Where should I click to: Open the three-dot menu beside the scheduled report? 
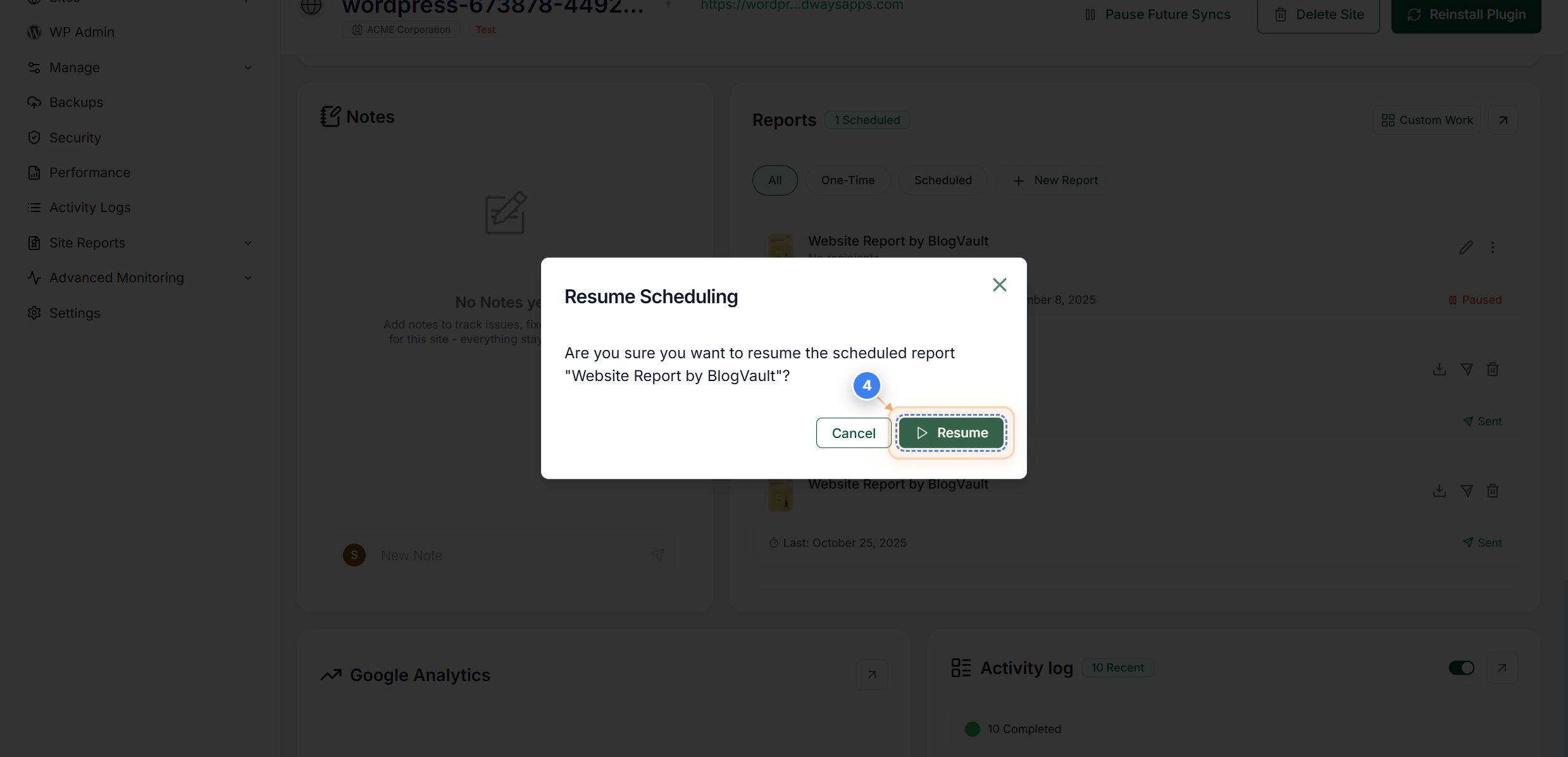pyautogui.click(x=1493, y=247)
